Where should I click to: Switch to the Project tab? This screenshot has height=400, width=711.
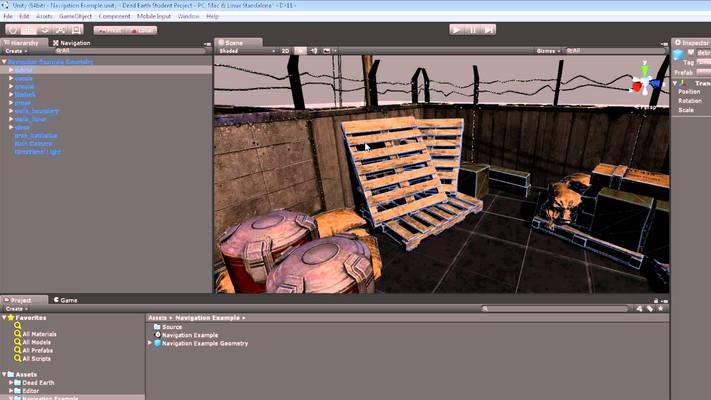tap(24, 300)
